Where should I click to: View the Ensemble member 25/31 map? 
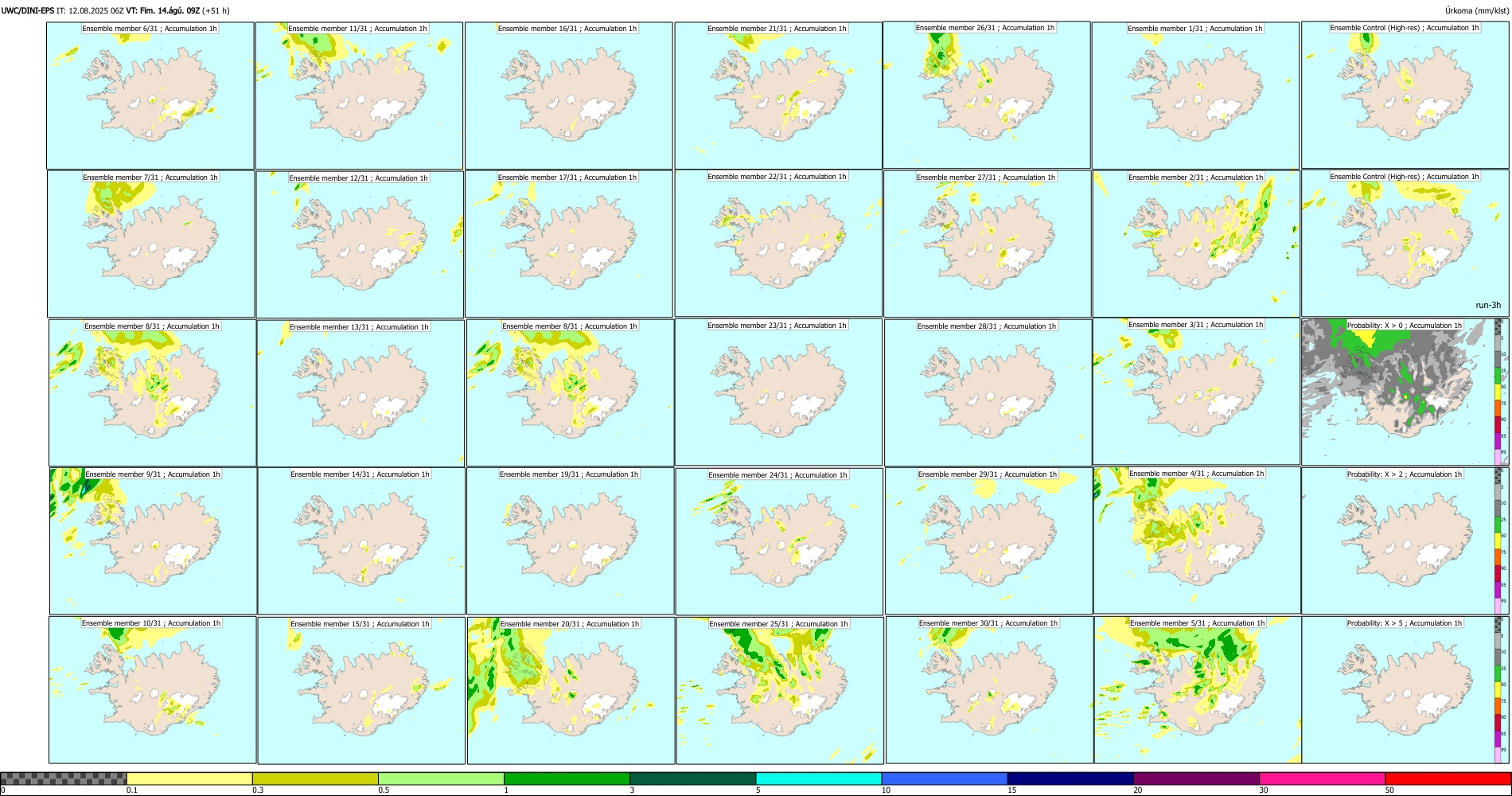(x=780, y=690)
